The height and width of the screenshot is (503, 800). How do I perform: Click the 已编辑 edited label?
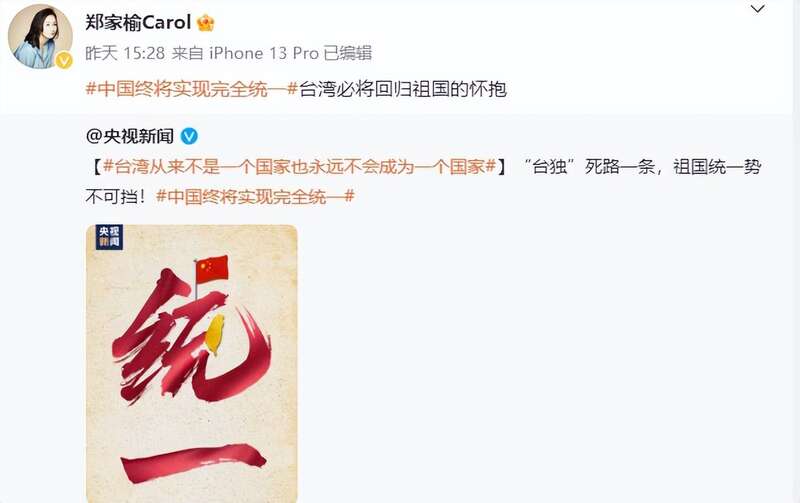pyautogui.click(x=348, y=53)
